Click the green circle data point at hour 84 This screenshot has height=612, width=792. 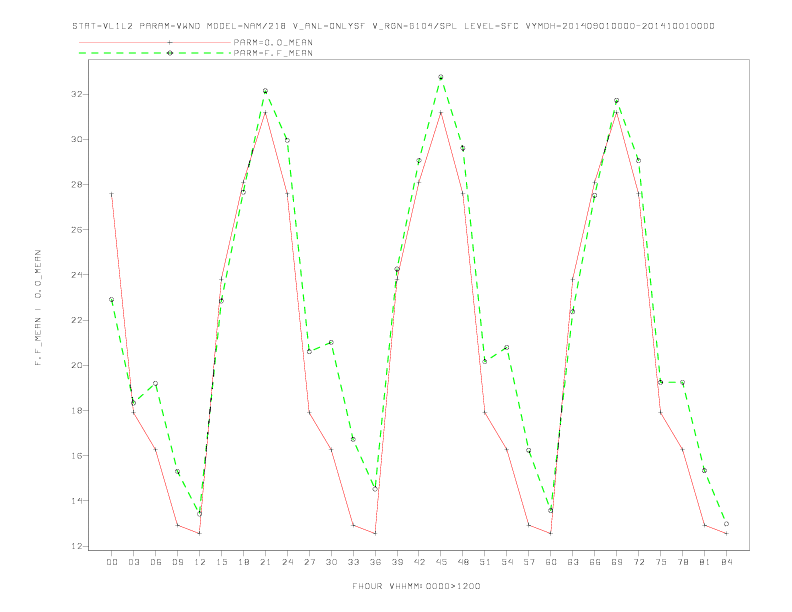click(x=726, y=524)
